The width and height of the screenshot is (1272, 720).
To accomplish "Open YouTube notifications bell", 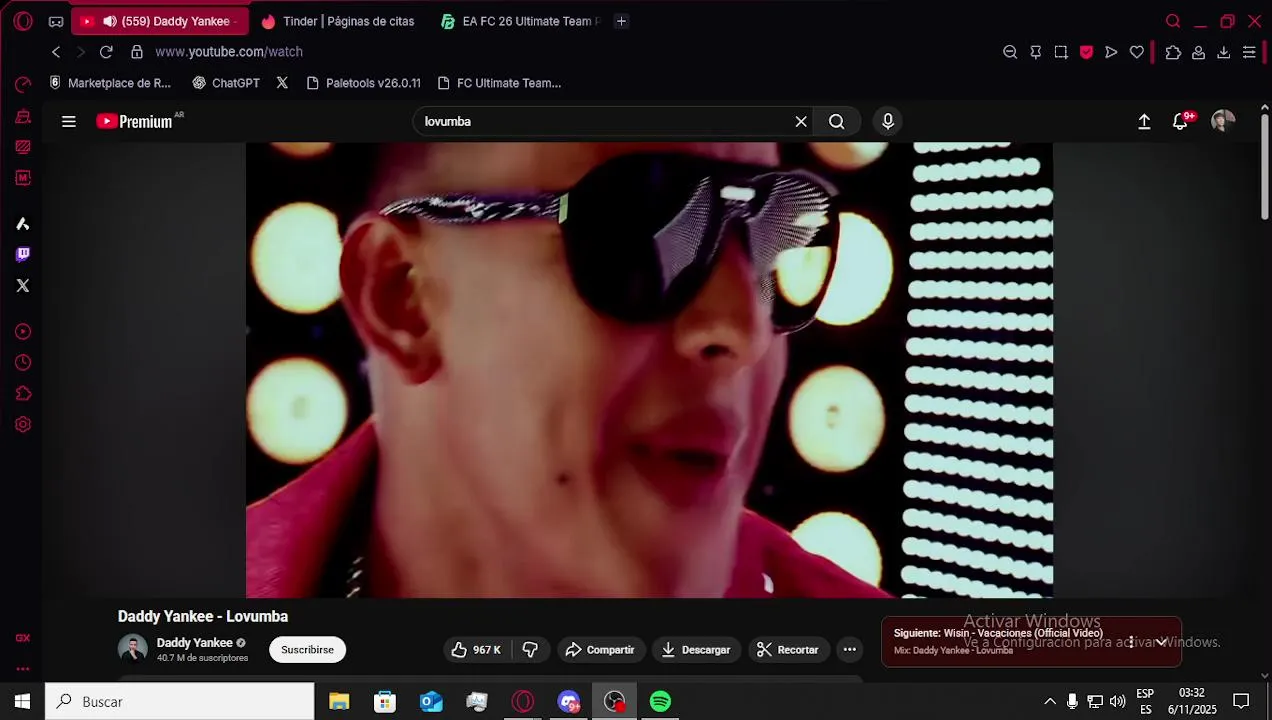I will pyautogui.click(x=1181, y=122).
